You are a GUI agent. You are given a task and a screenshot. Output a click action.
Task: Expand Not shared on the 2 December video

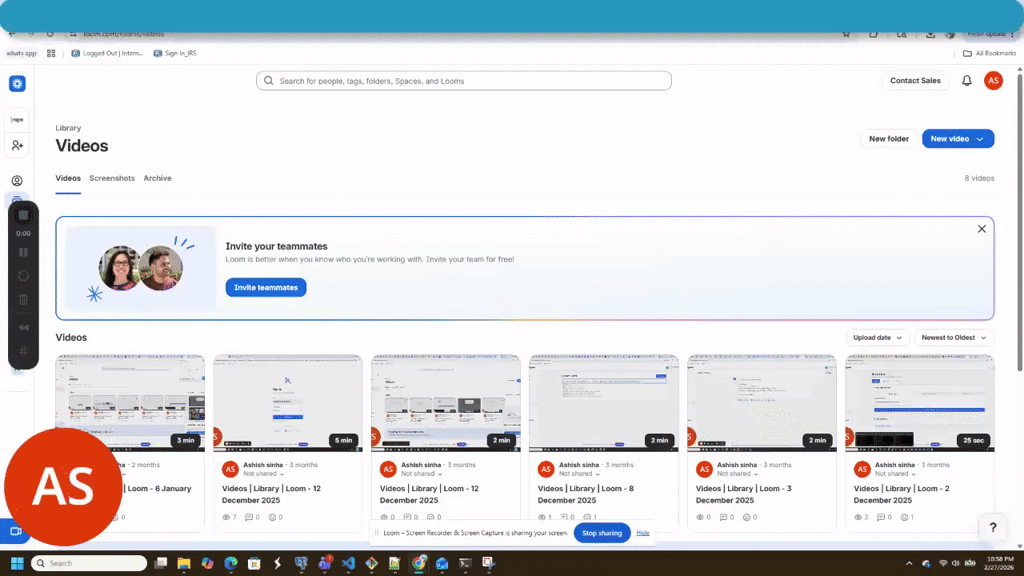click(895, 474)
